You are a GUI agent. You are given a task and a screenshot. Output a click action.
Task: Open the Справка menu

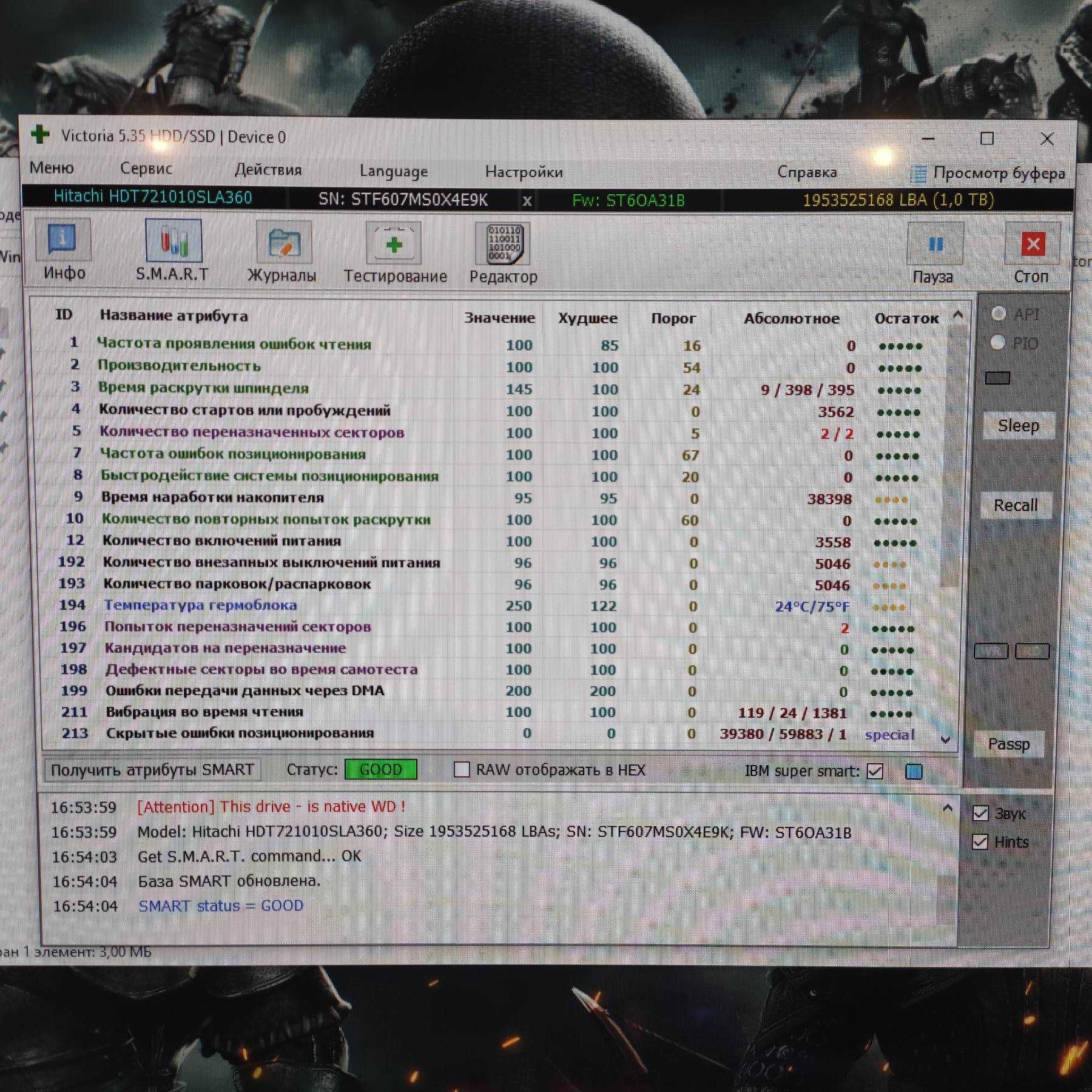[x=807, y=173]
